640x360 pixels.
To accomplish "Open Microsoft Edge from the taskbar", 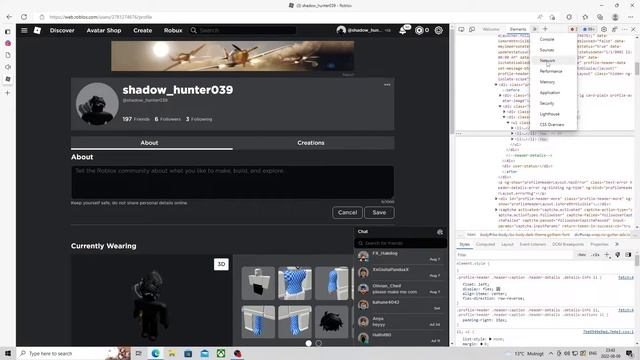I will [x=156, y=353].
